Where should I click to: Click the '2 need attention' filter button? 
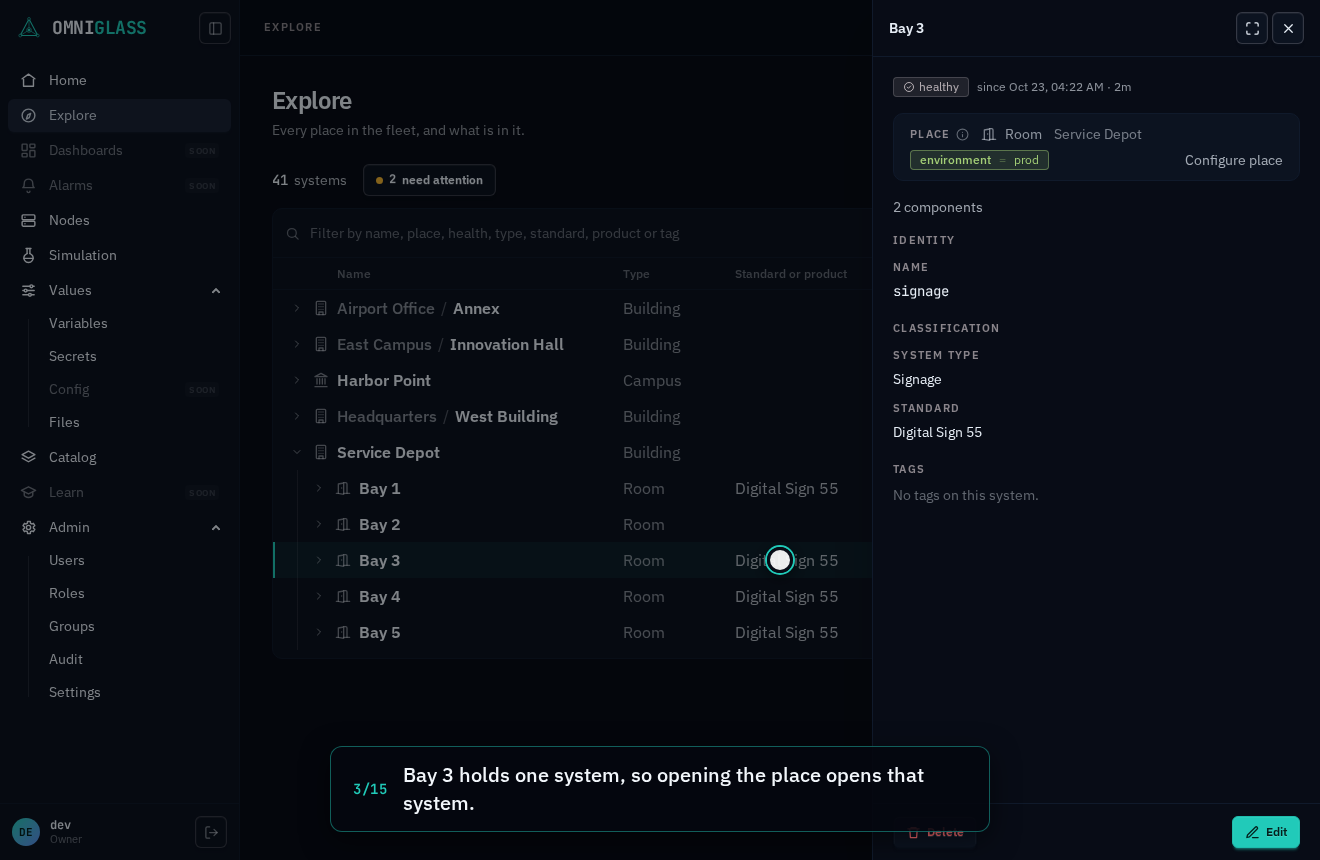coord(429,180)
